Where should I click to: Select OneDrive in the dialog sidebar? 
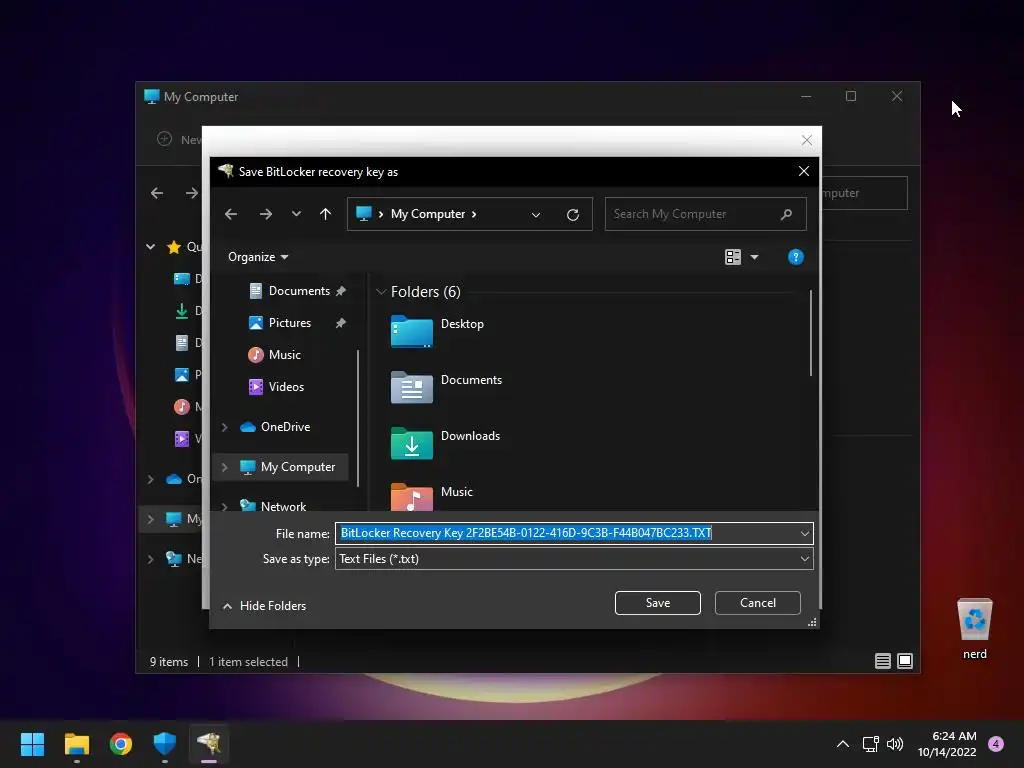(x=285, y=427)
